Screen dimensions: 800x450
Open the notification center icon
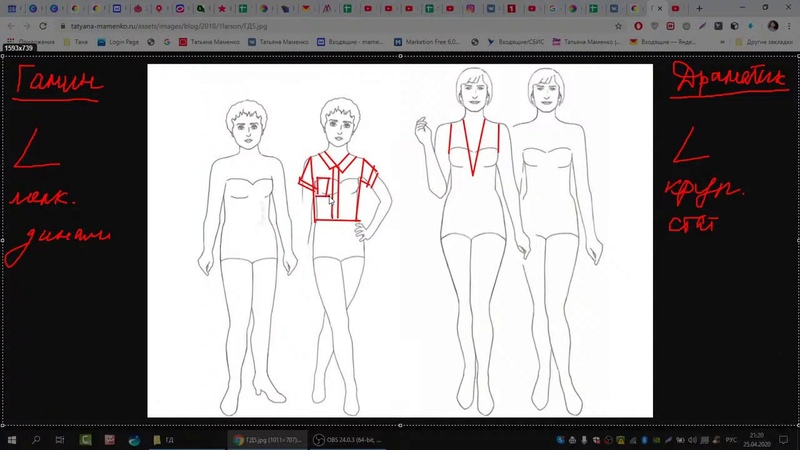click(784, 440)
